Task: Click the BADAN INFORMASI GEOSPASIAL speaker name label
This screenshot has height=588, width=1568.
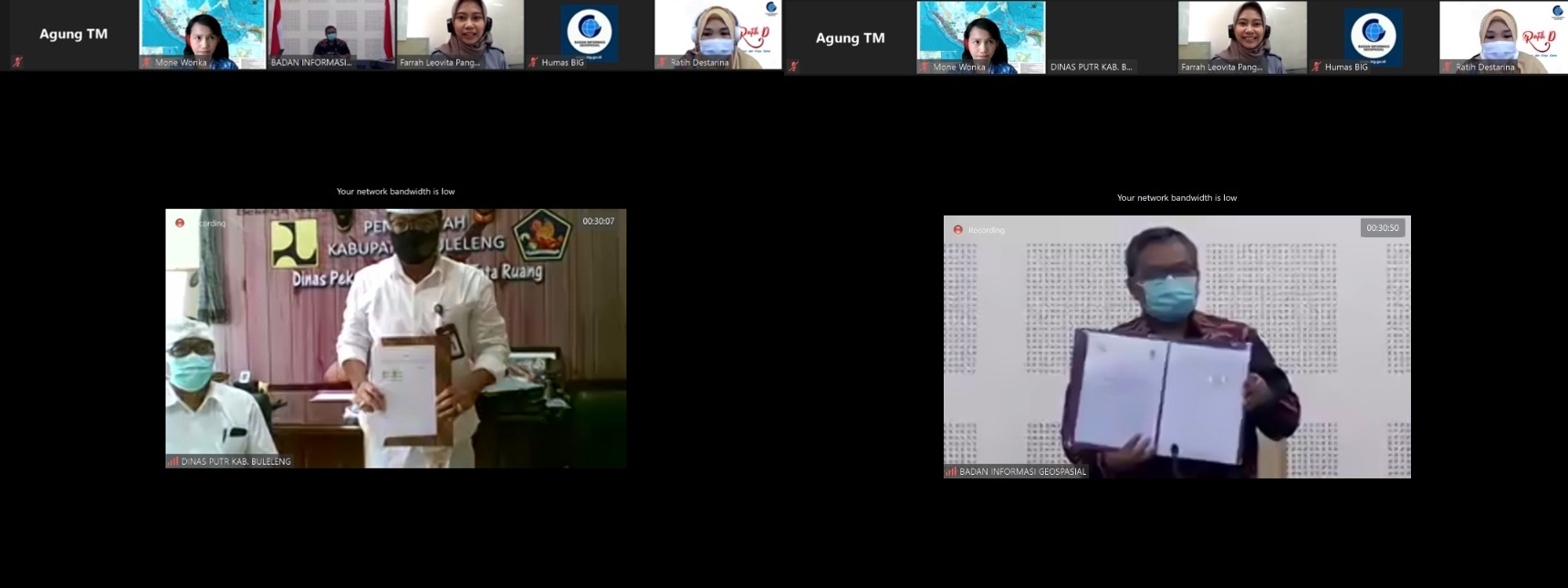Action: pyautogui.click(x=1022, y=471)
